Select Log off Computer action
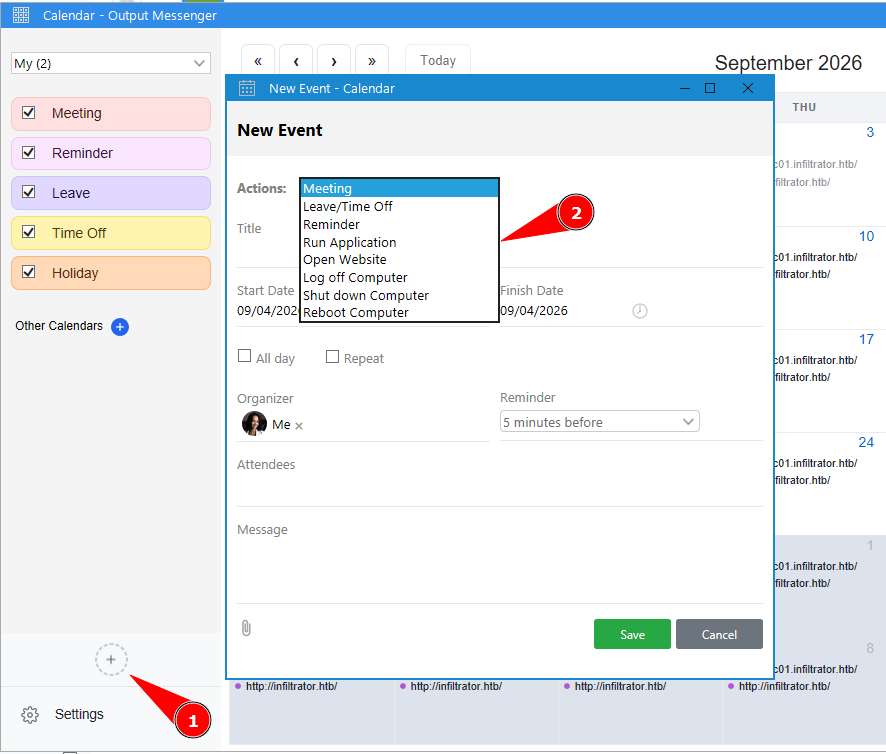 pyautogui.click(x=399, y=278)
